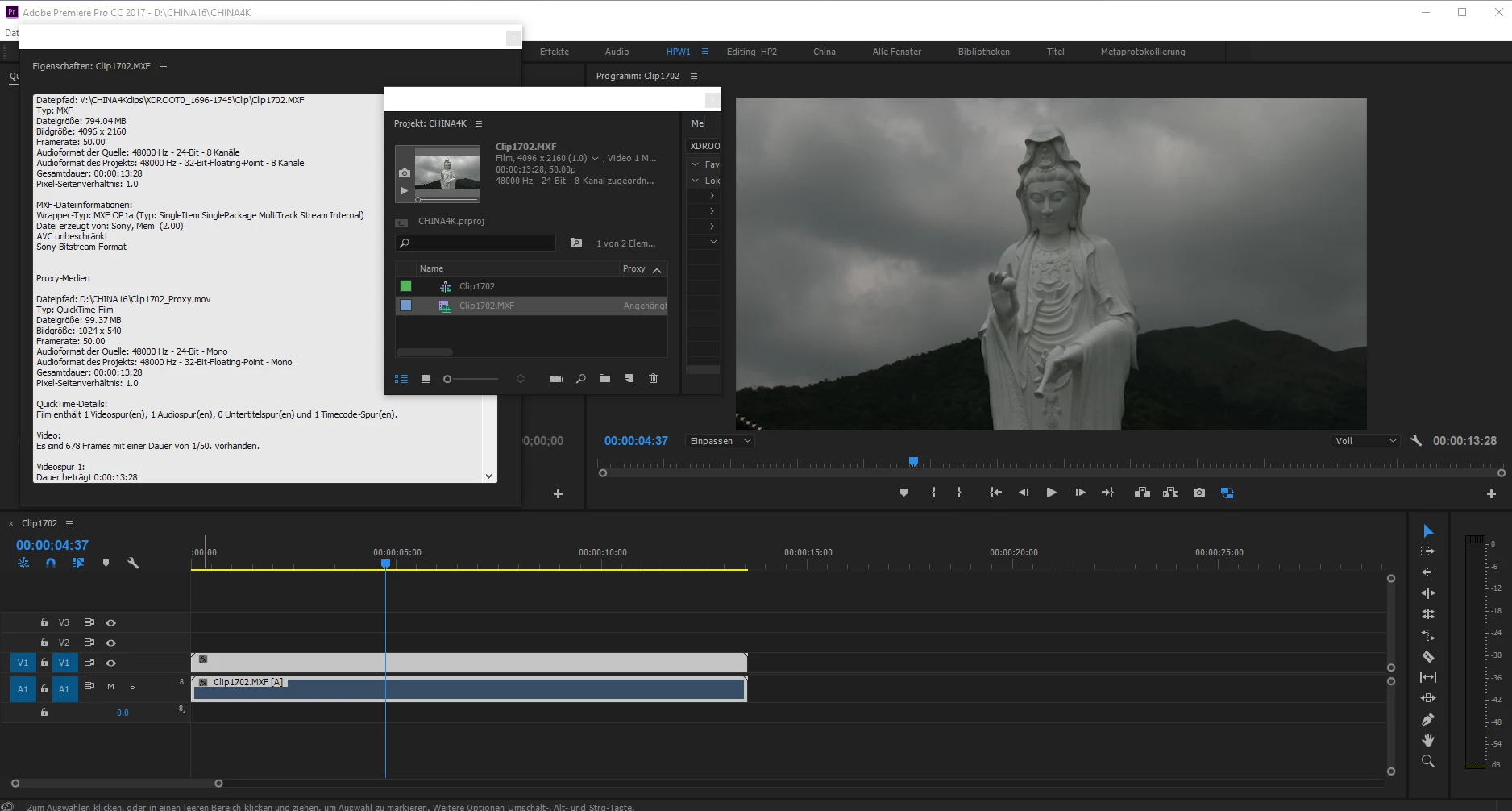The image size is (1512, 811).
Task: Click the Extract button in Program monitor
Action: click(1171, 493)
